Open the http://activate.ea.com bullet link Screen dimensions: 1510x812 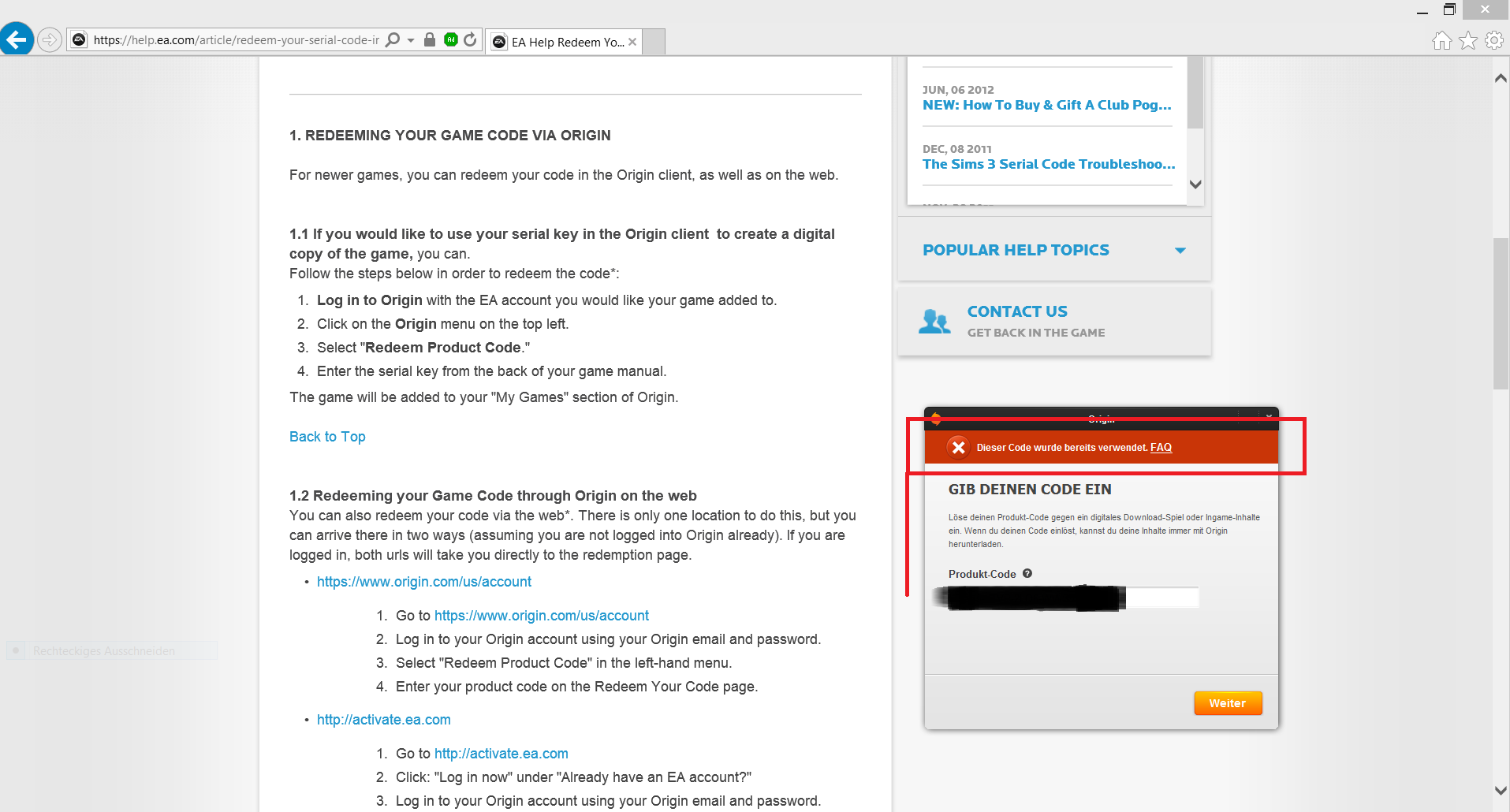coord(384,720)
